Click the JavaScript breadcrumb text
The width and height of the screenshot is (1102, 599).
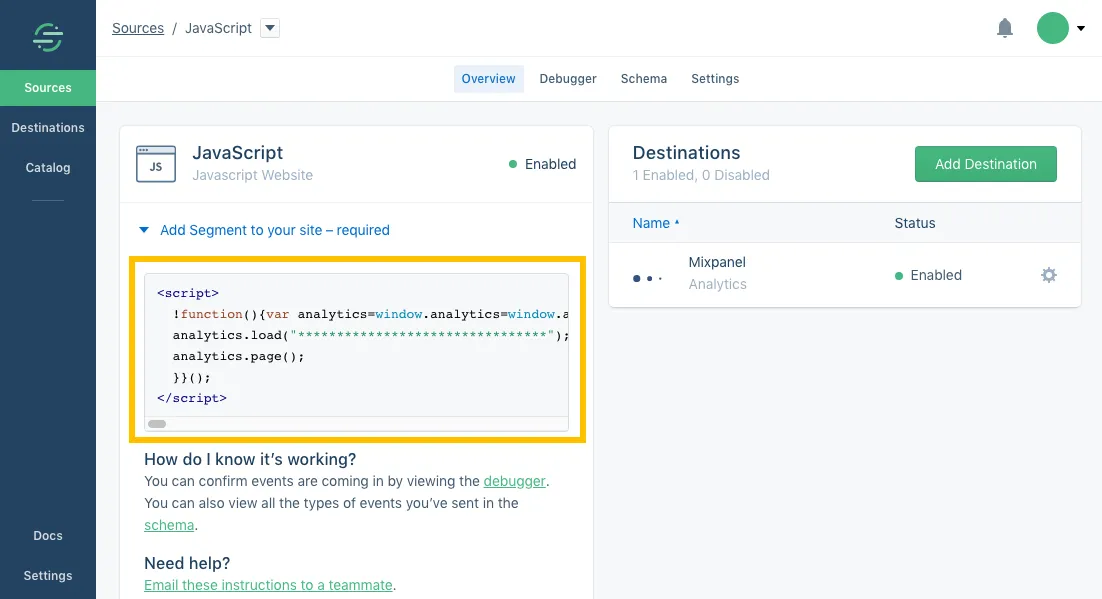[218, 28]
